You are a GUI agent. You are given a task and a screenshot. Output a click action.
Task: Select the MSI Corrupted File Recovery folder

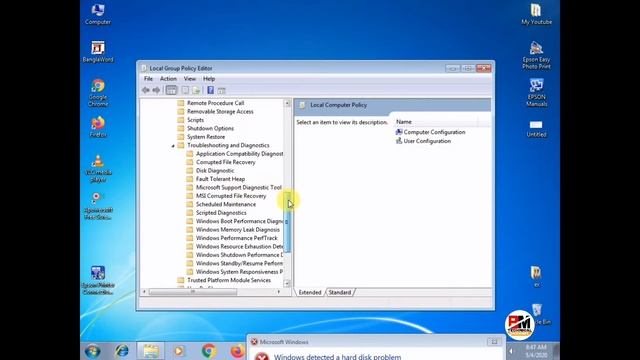tap(231, 196)
